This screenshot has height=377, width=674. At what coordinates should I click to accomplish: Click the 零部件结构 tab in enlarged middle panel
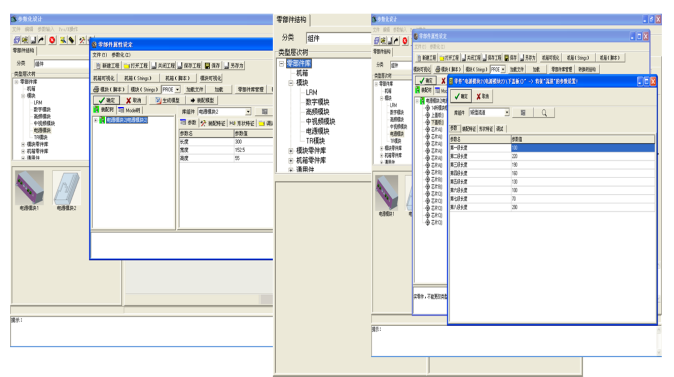(x=292, y=20)
